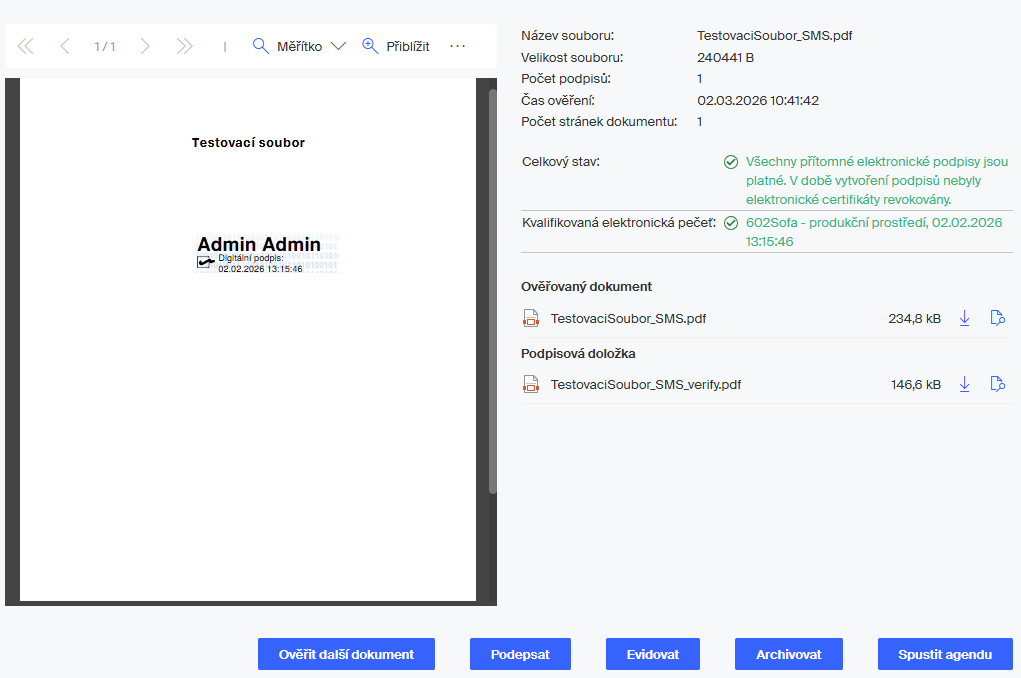Image resolution: width=1021 pixels, height=678 pixels.
Task: Go to previous page in viewer
Action: pyautogui.click(x=65, y=46)
